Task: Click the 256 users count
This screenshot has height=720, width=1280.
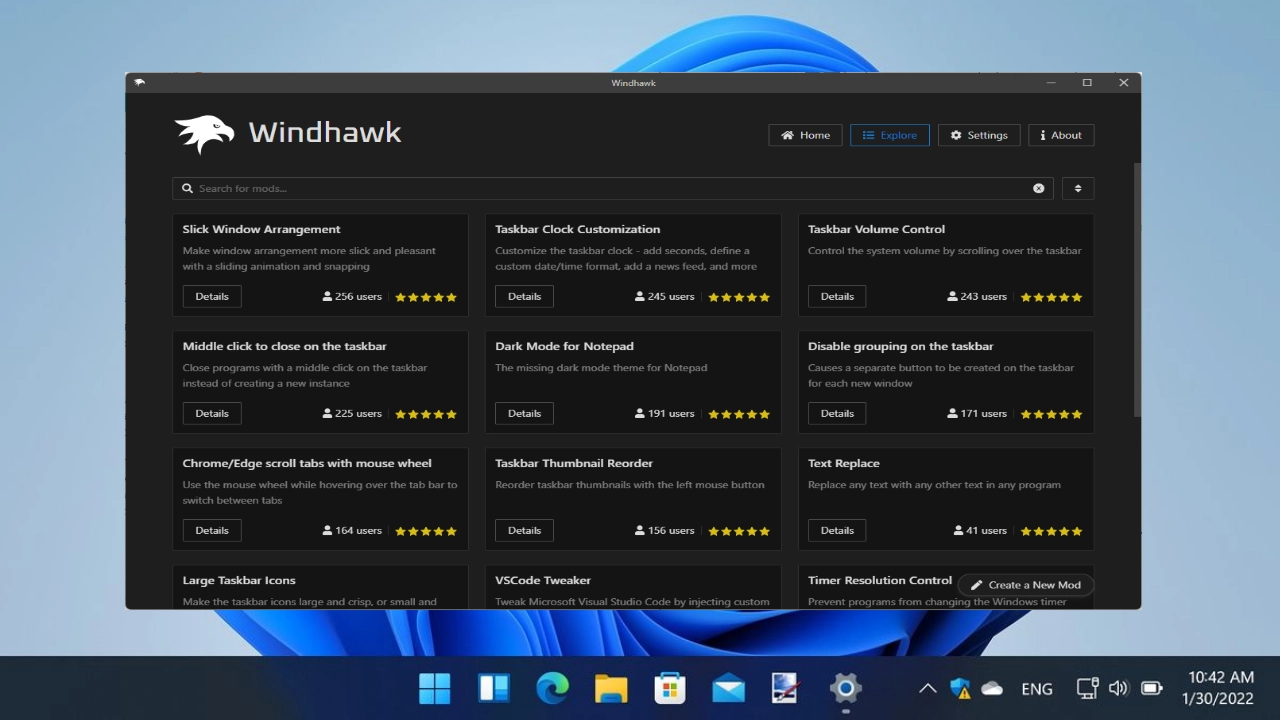Action: click(352, 297)
